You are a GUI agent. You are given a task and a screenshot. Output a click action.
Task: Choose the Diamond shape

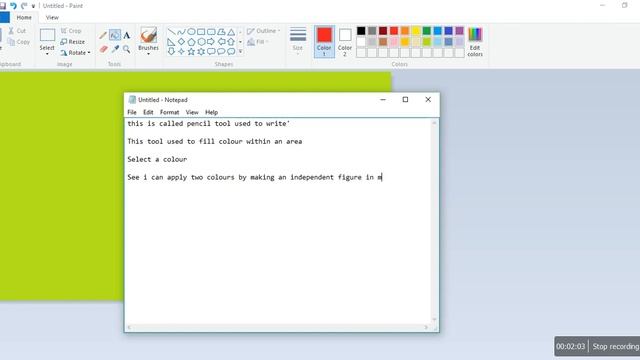click(x=181, y=42)
